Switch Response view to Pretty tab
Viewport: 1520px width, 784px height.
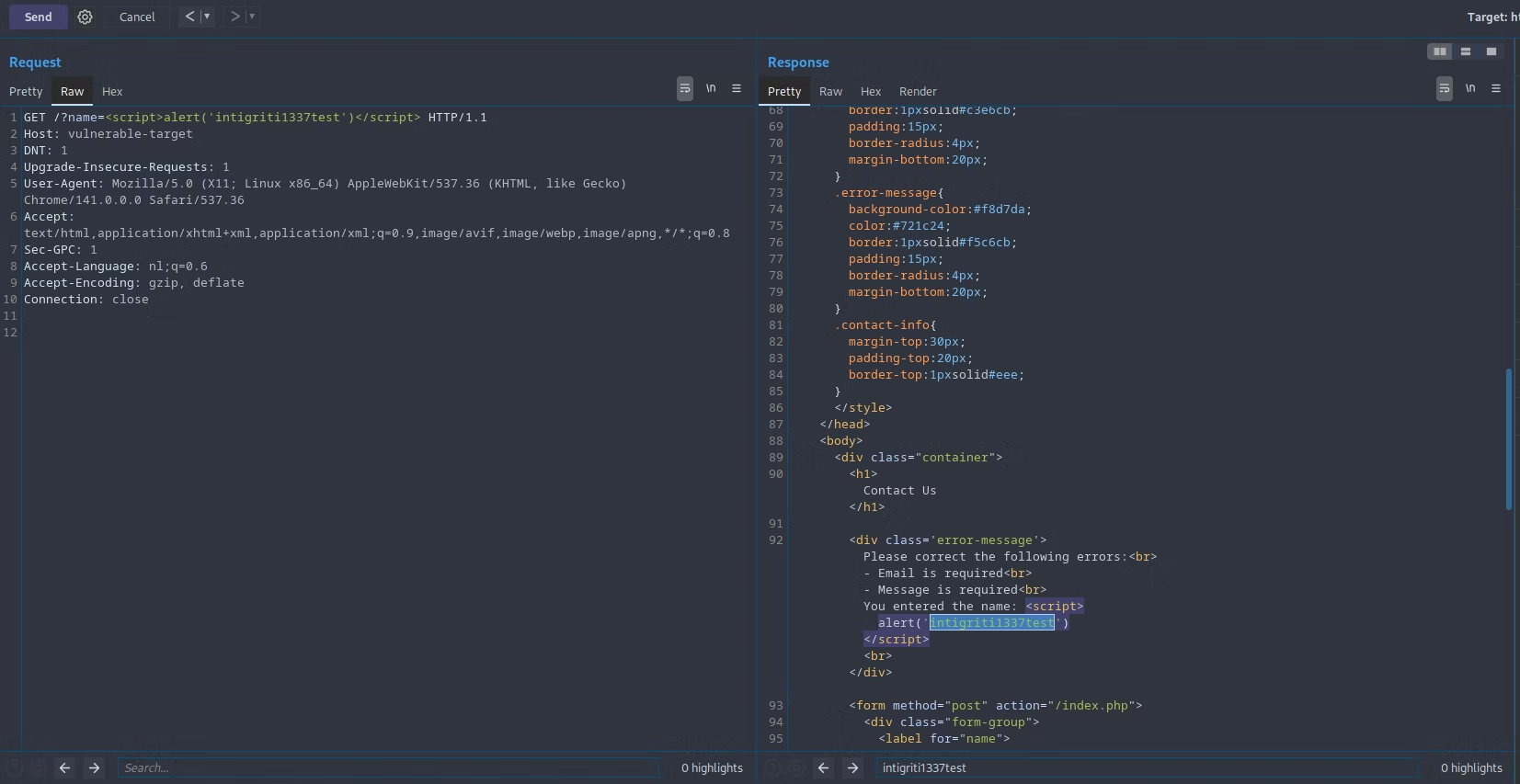(x=784, y=91)
